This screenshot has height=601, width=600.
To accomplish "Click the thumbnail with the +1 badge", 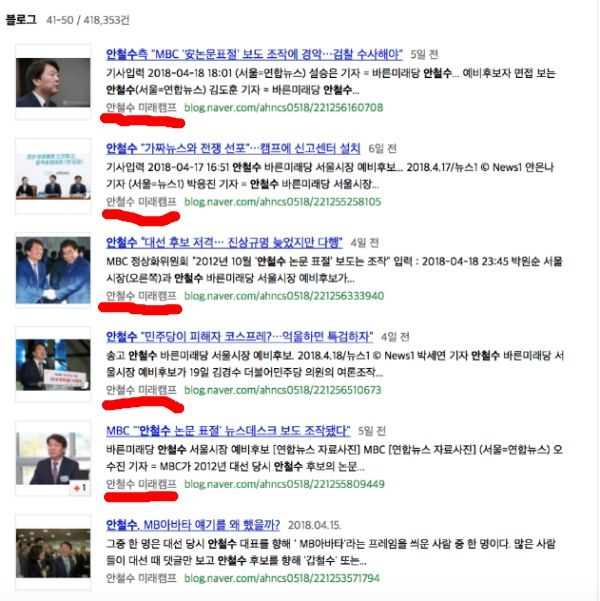I will [53, 459].
